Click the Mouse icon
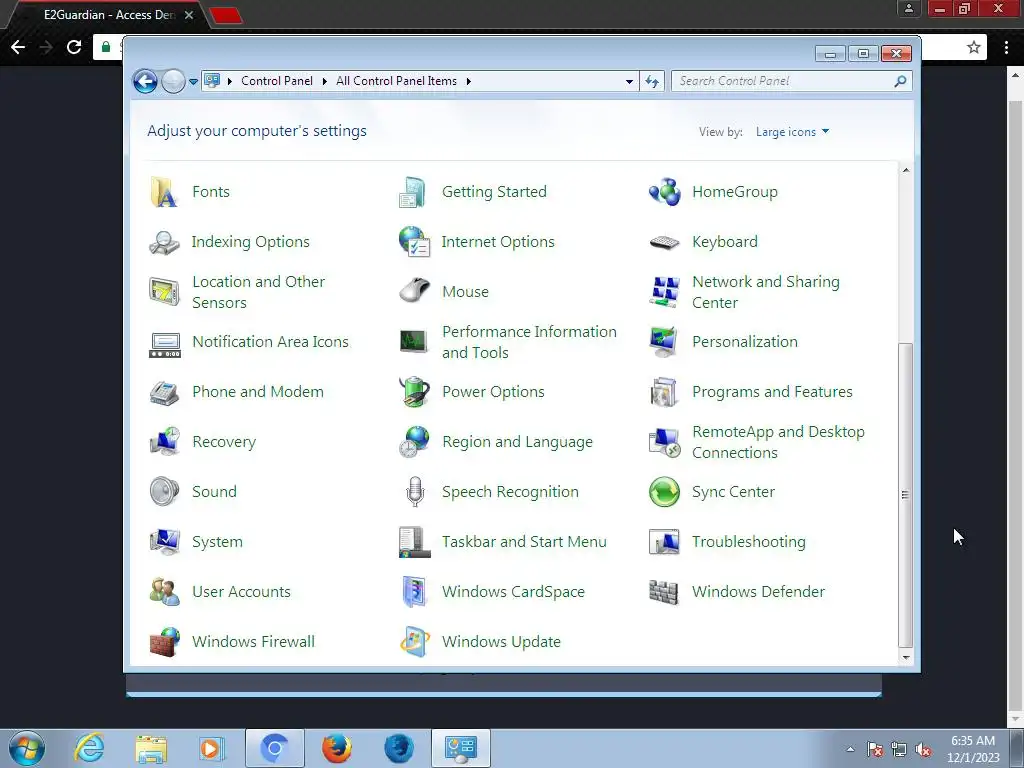The width and height of the screenshot is (1024, 768). [414, 291]
